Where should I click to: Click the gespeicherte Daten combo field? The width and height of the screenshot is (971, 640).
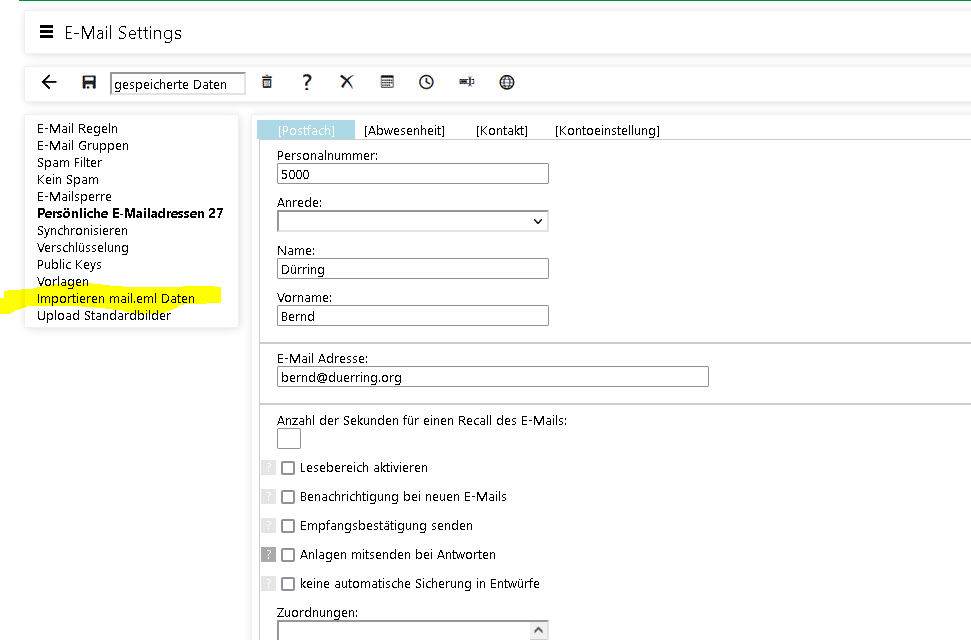[x=177, y=84]
